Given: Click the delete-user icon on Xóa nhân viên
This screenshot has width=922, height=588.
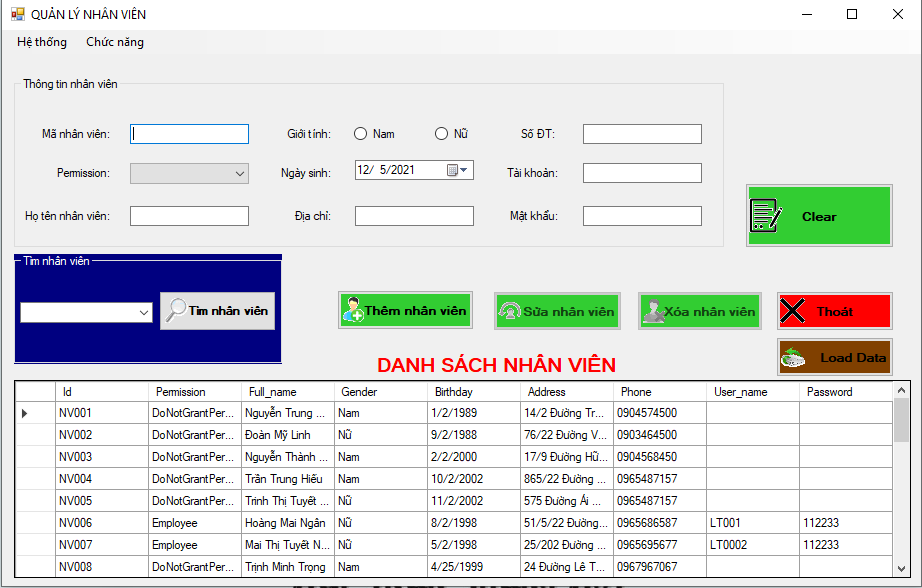Looking at the screenshot, I should tap(654, 311).
